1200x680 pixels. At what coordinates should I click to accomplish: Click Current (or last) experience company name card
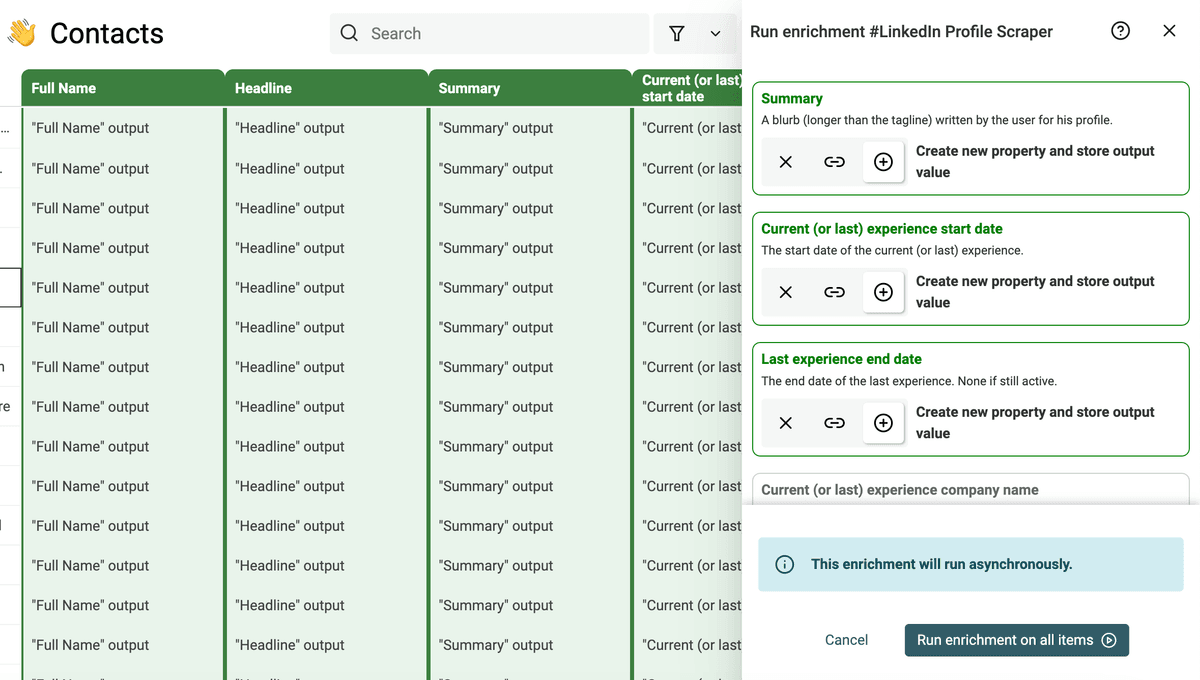[x=970, y=489]
